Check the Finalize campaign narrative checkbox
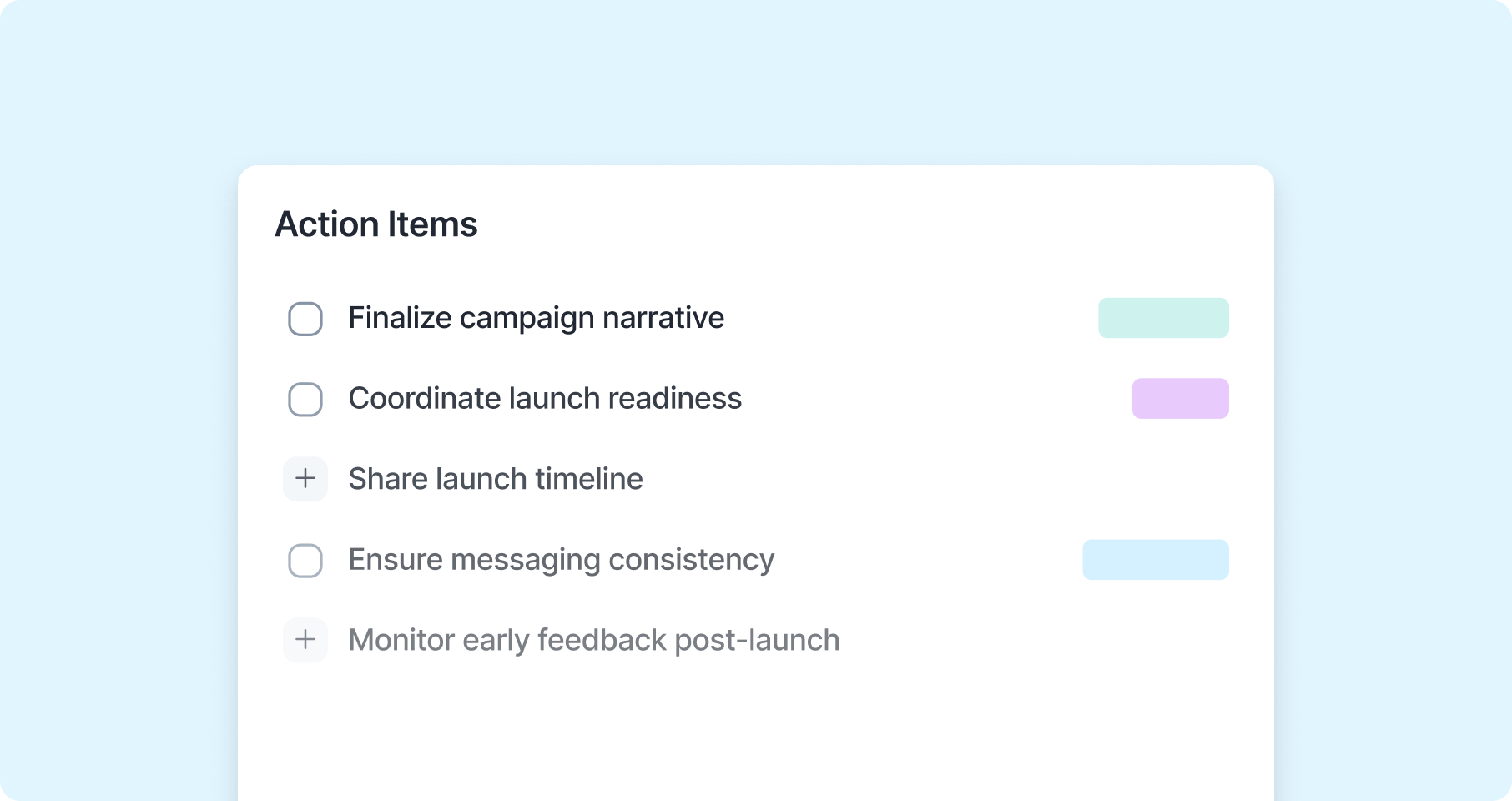Image resolution: width=1512 pixels, height=801 pixels. [x=305, y=319]
